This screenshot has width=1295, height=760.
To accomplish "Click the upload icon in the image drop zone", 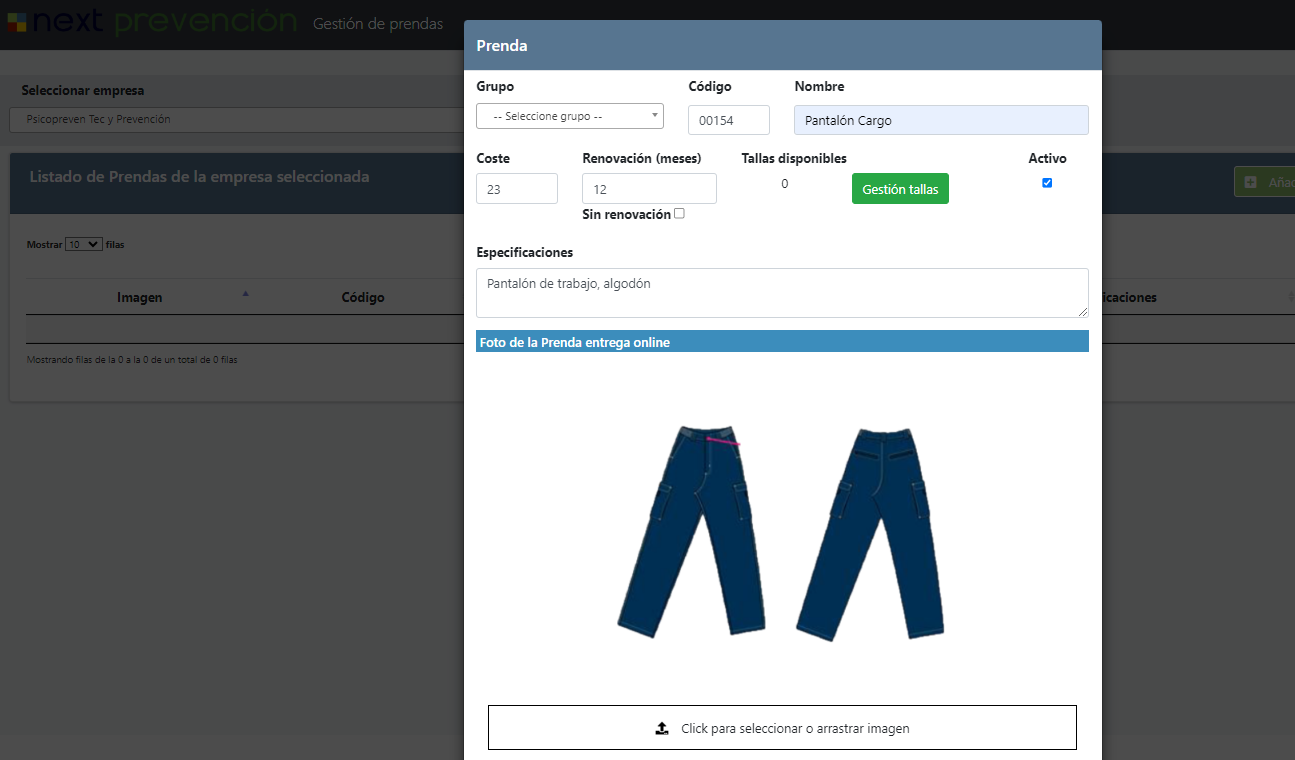I will (x=662, y=729).
